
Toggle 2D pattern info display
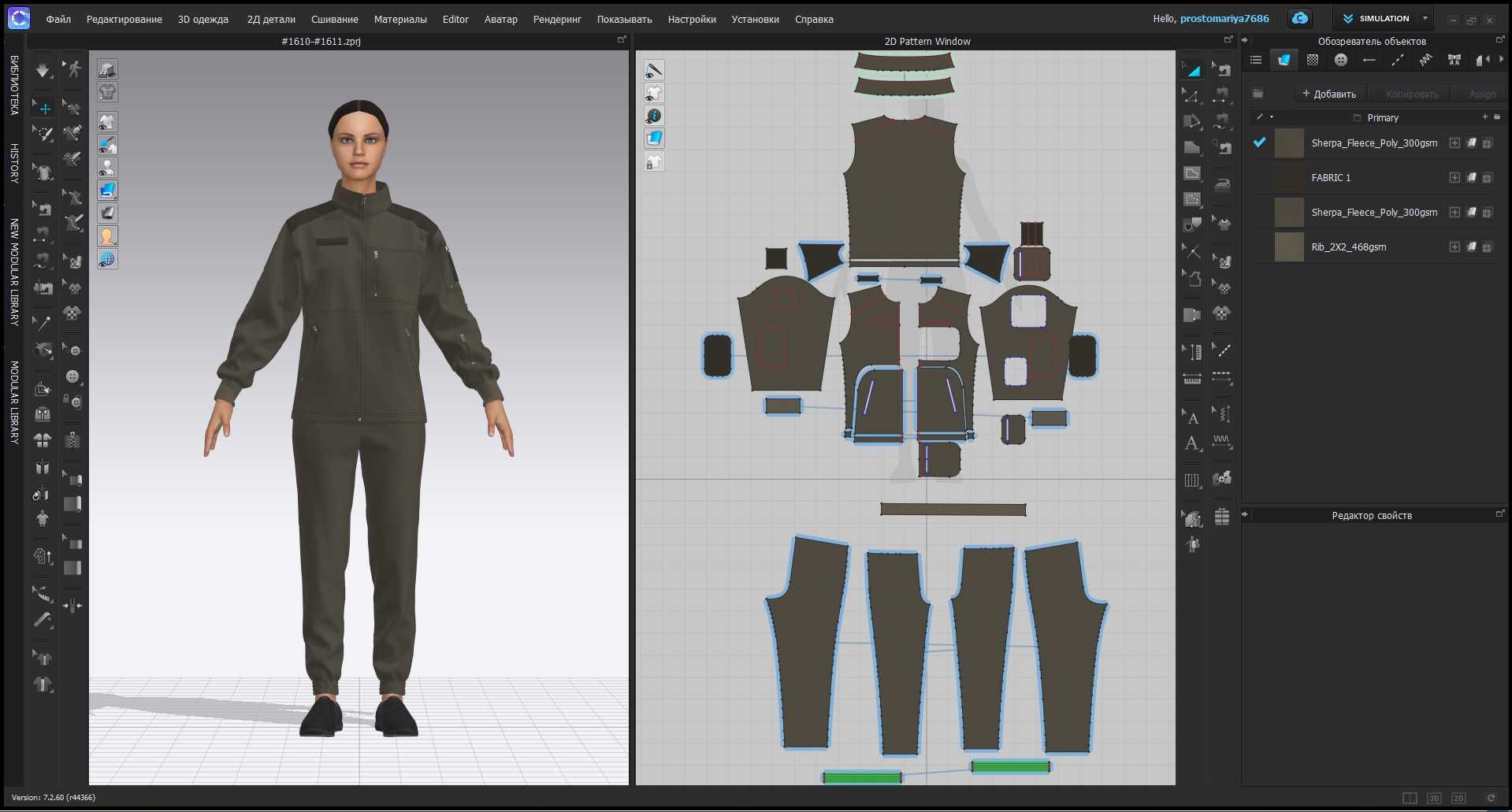(654, 117)
